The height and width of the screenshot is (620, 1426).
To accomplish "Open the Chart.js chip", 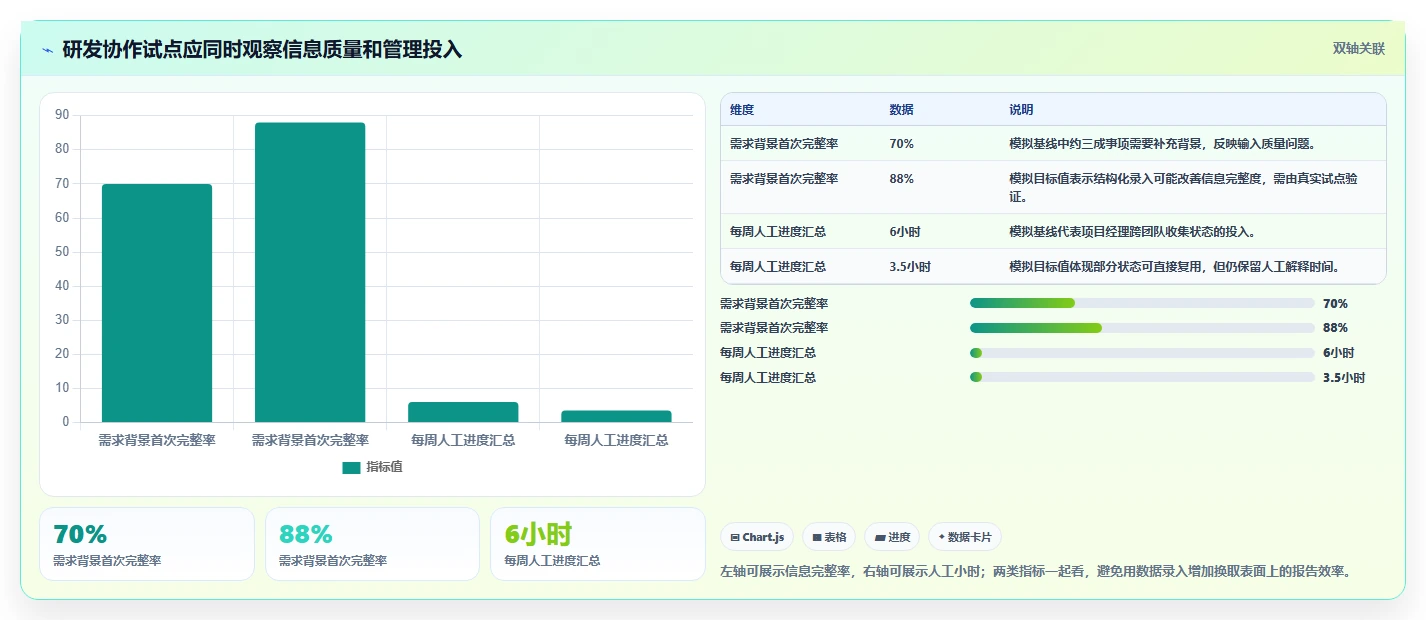I will (x=756, y=537).
